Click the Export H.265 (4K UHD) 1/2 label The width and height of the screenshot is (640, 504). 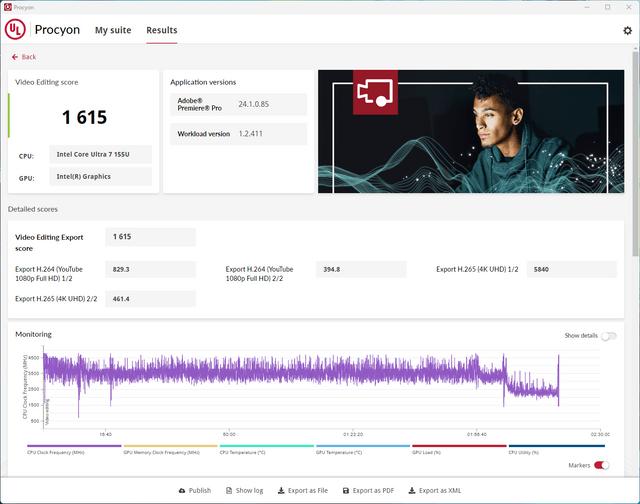[477, 269]
